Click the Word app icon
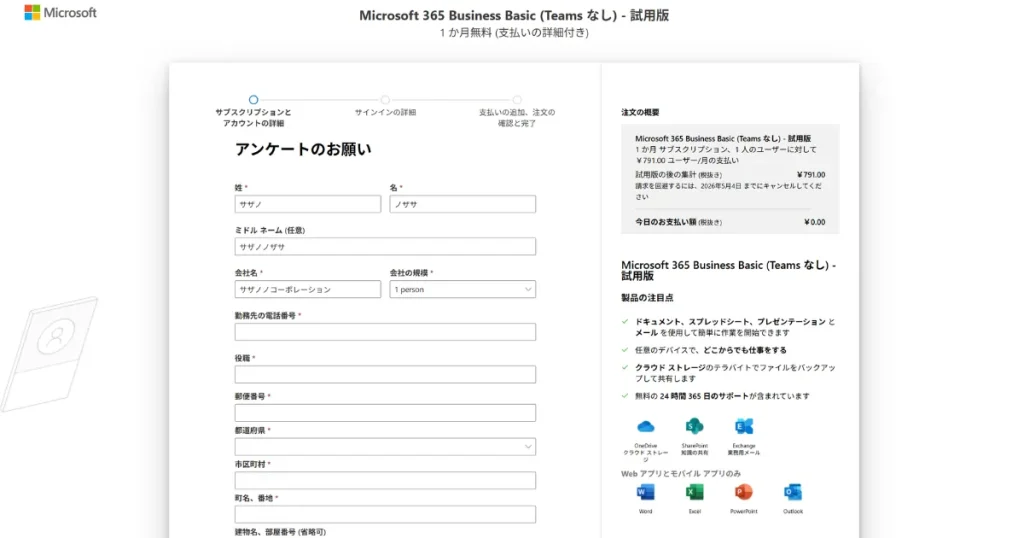Viewport: 1024px width, 538px height. pyautogui.click(x=645, y=492)
